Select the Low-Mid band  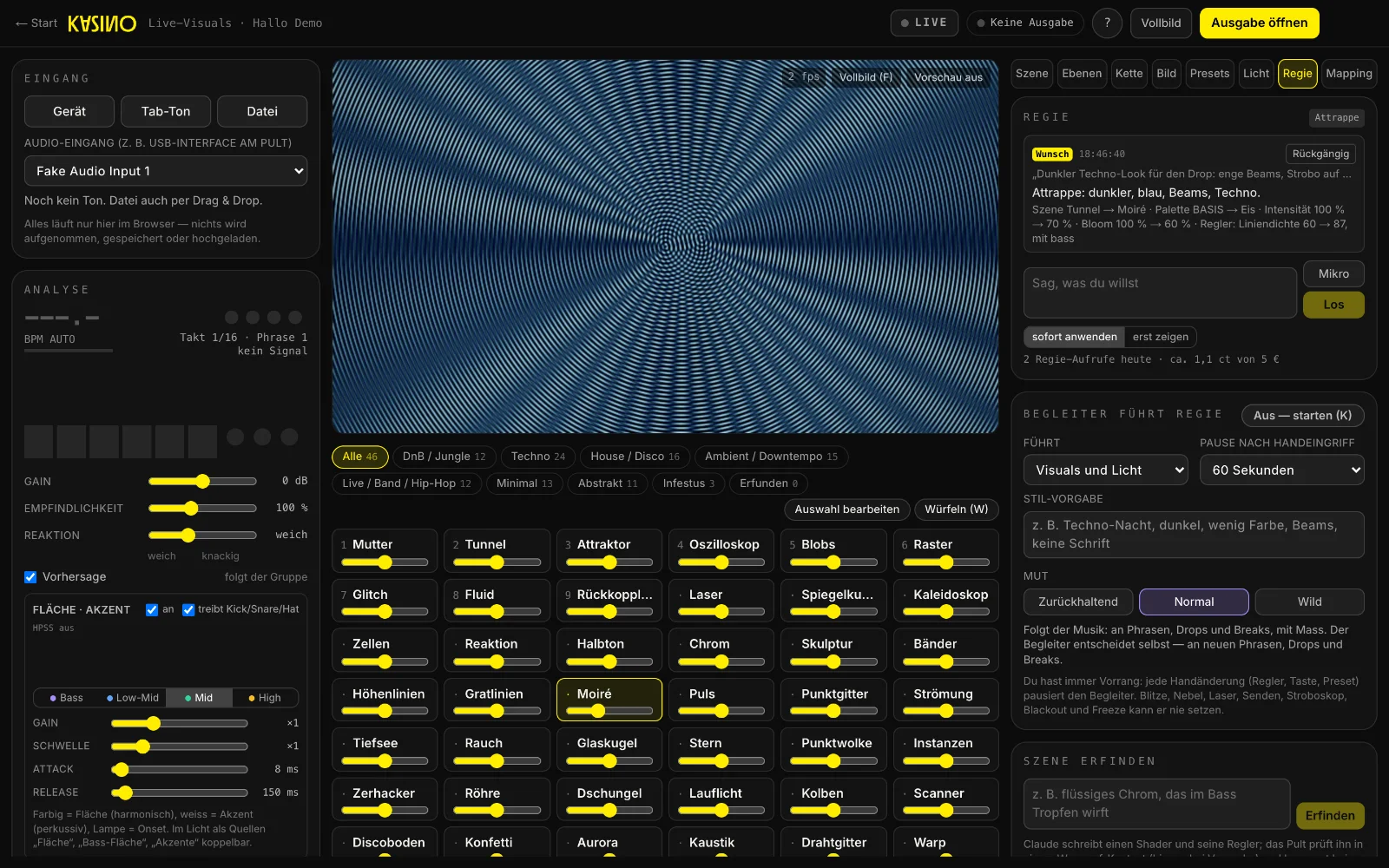coord(133,698)
